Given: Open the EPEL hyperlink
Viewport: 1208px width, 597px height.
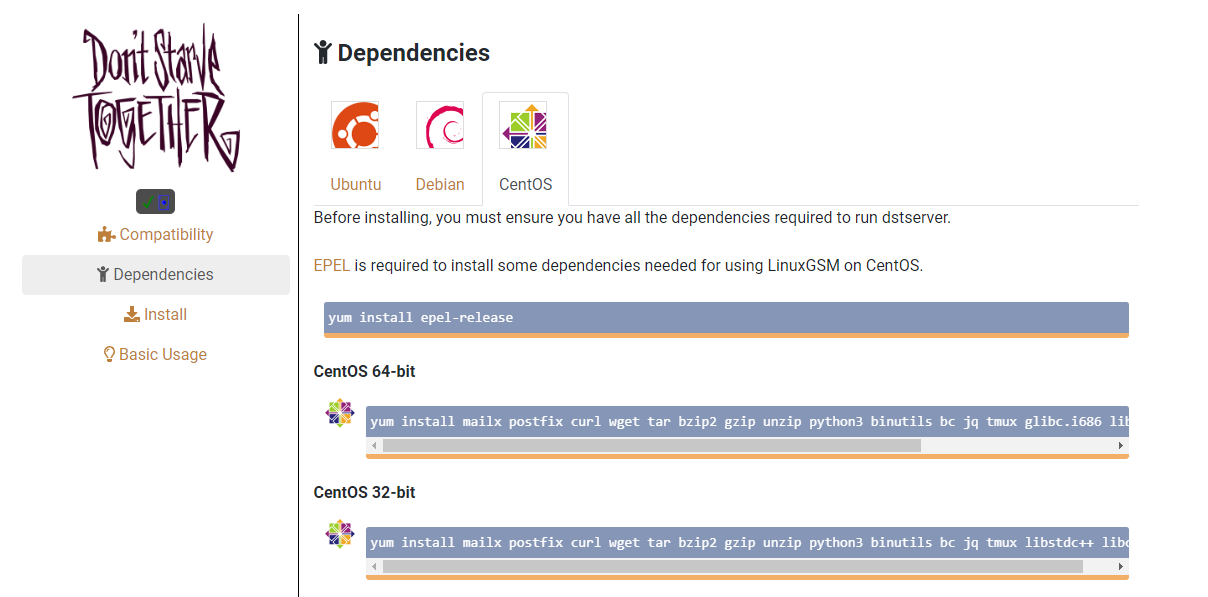Looking at the screenshot, I should pyautogui.click(x=332, y=266).
